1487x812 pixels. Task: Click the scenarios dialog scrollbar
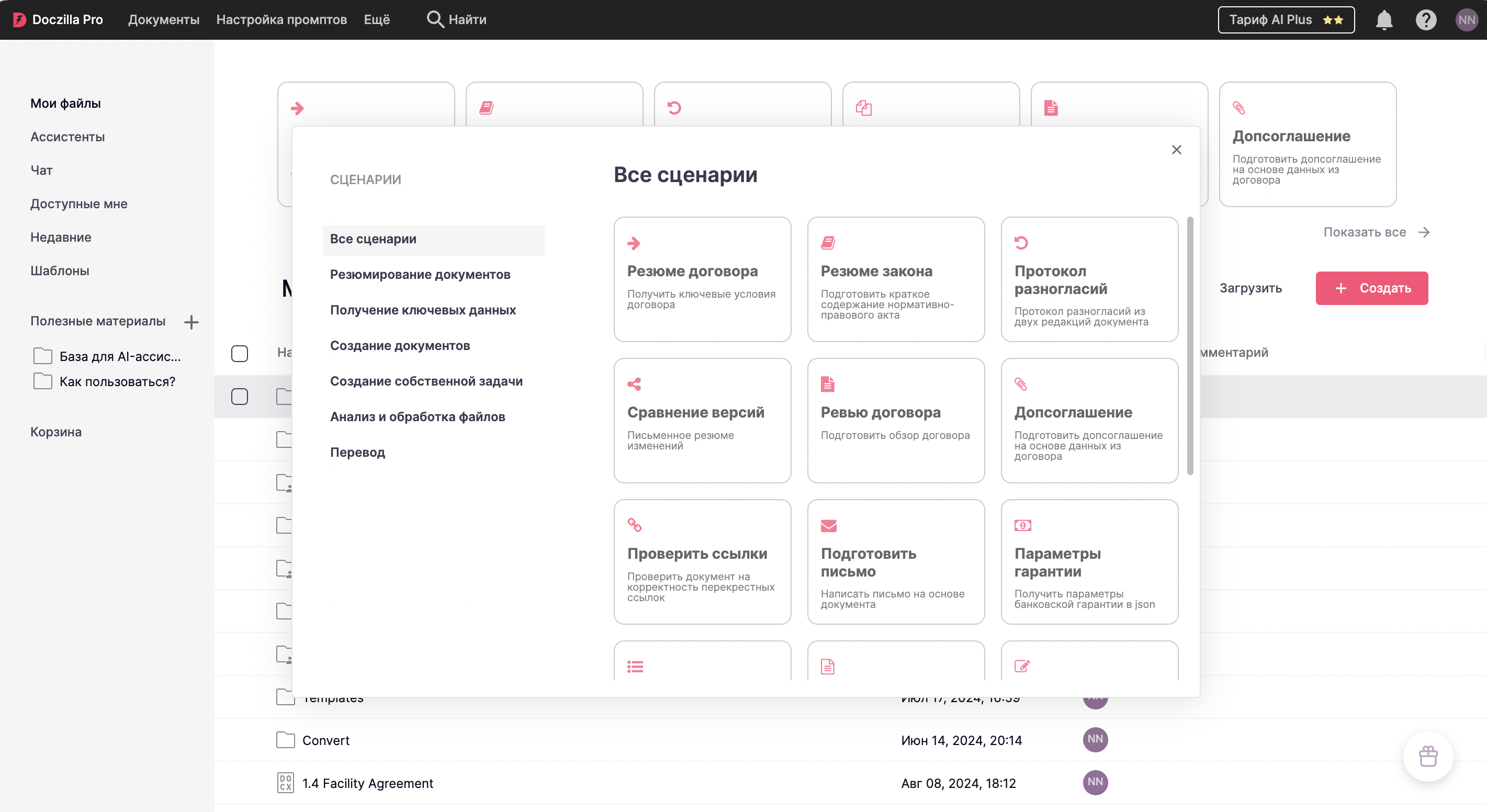(1190, 346)
